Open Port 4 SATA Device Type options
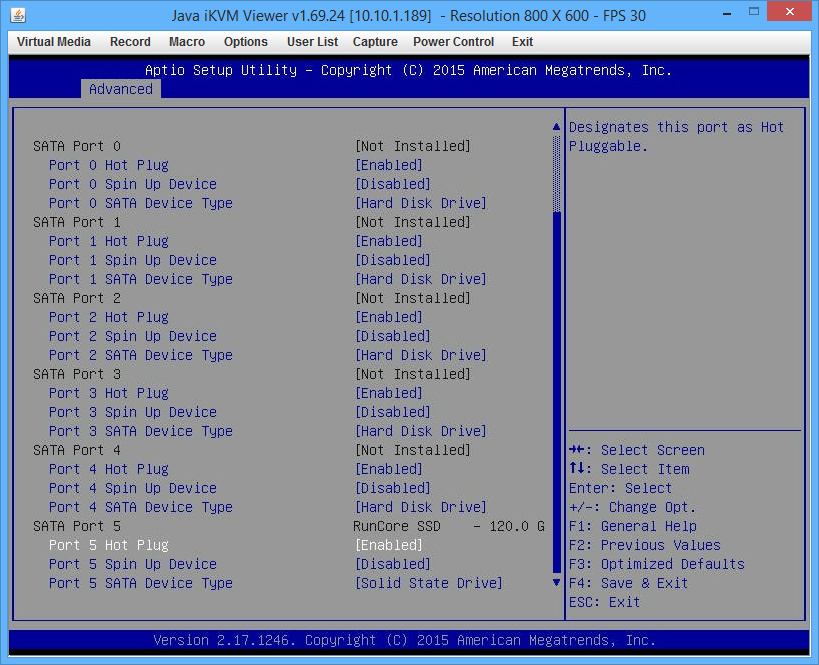The width and height of the screenshot is (819, 665). pos(420,507)
